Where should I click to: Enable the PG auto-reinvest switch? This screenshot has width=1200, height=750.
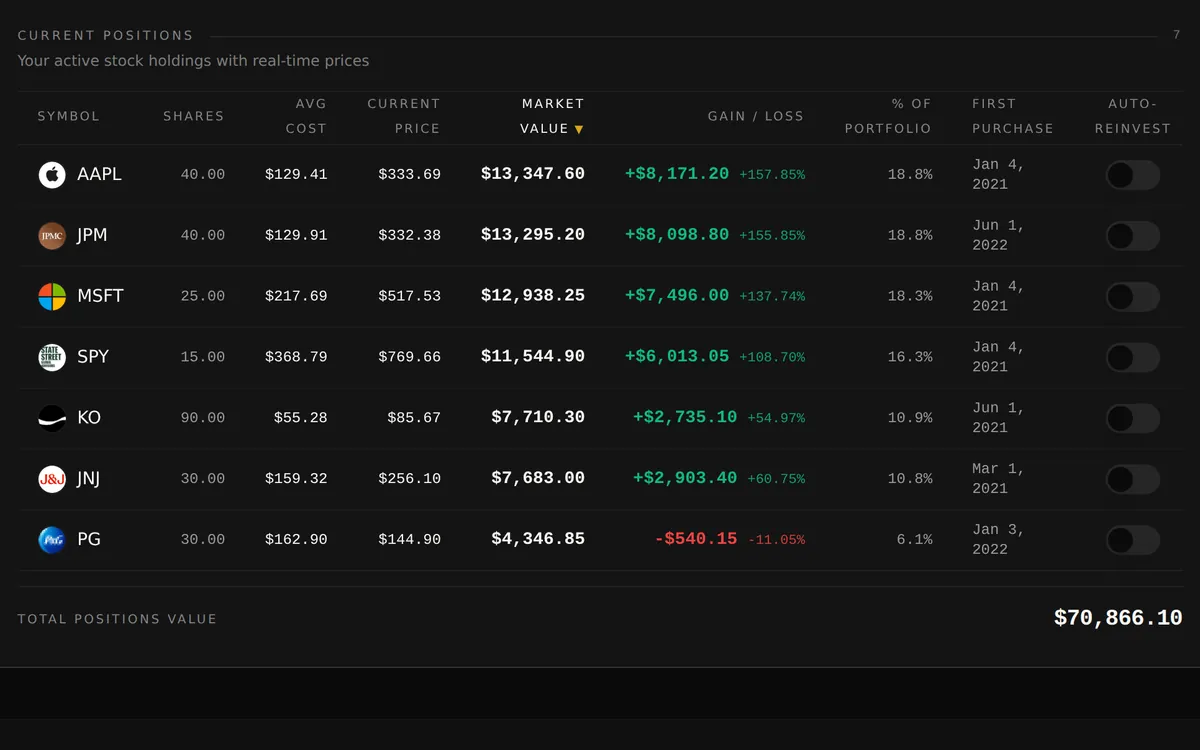pyautogui.click(x=1133, y=540)
